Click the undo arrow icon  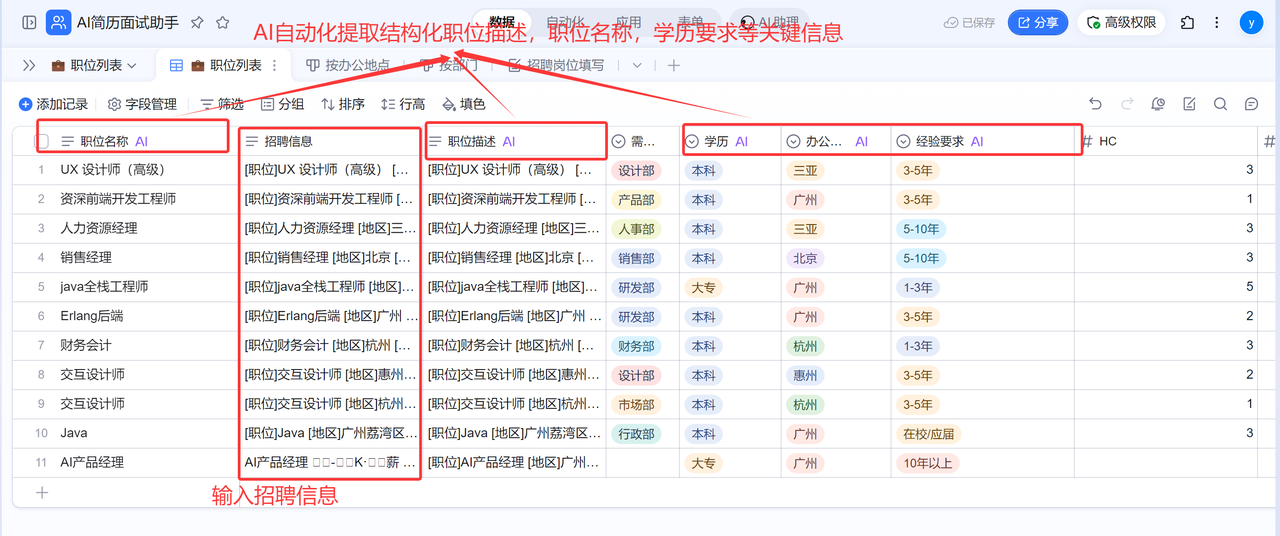[x=1095, y=104]
